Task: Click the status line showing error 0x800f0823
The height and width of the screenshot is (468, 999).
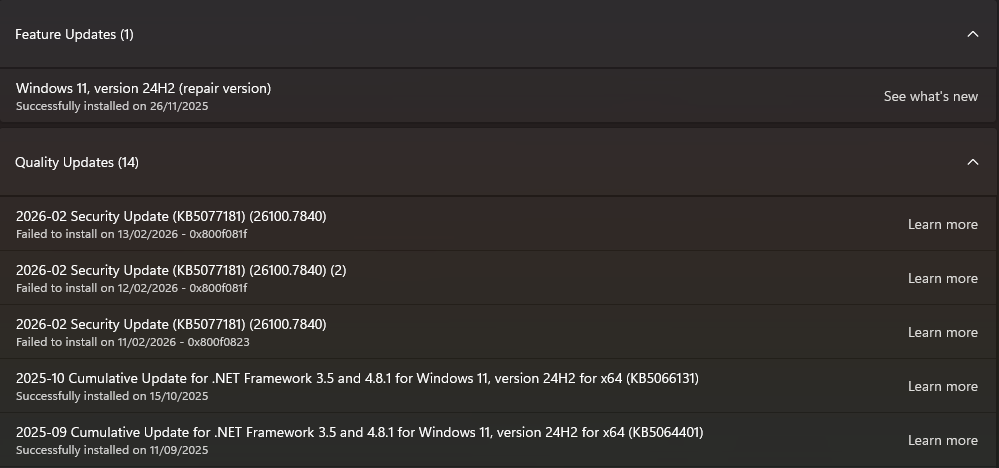Action: click(133, 342)
